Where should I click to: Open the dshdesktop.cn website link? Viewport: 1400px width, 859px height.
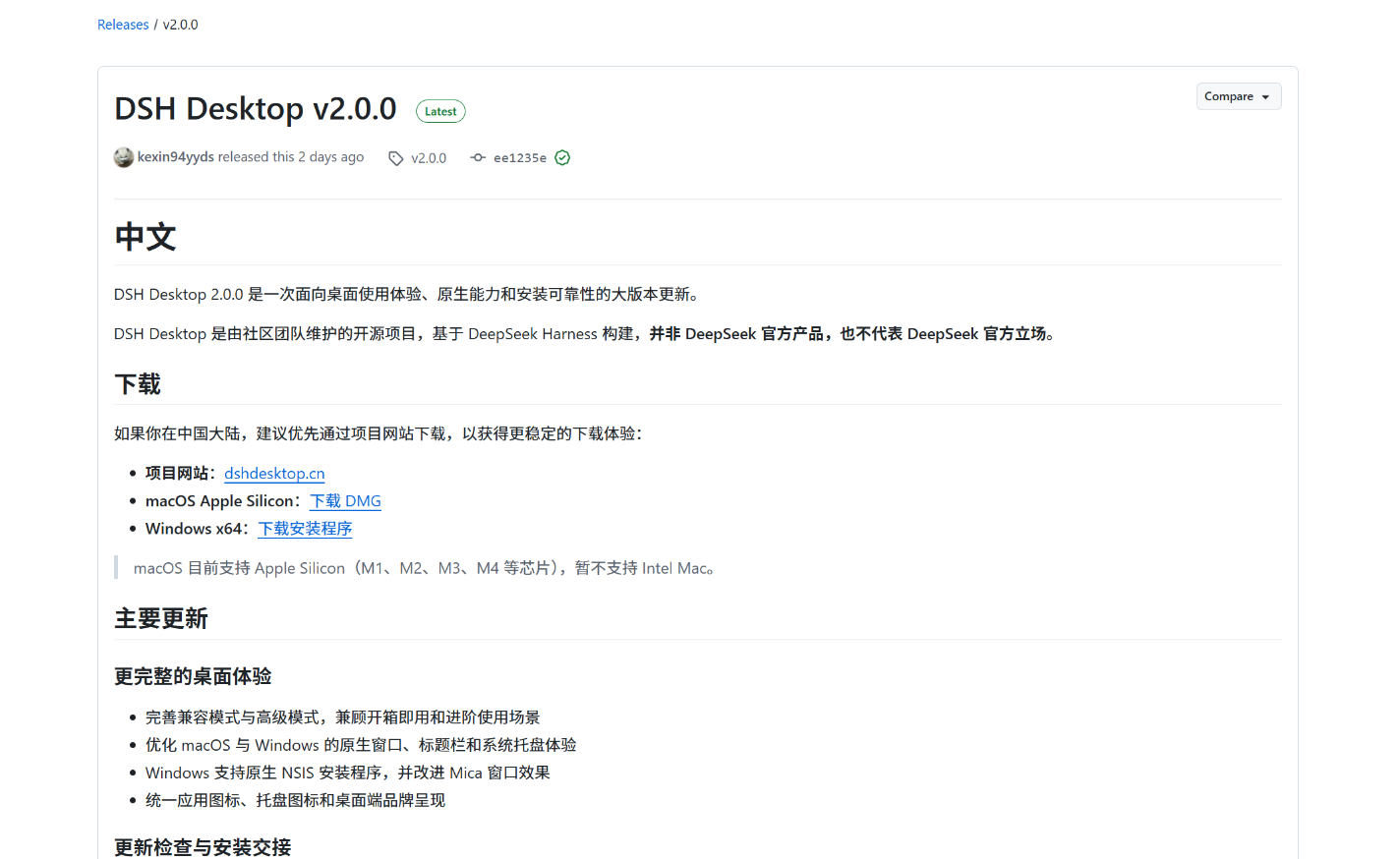click(x=274, y=474)
